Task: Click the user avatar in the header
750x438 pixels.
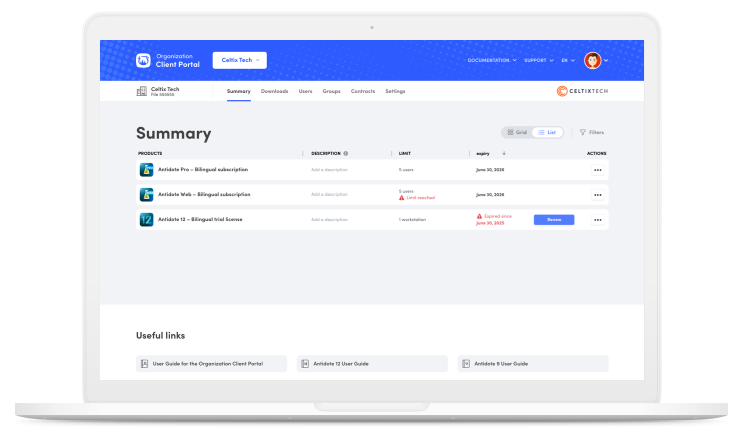Action: point(592,60)
